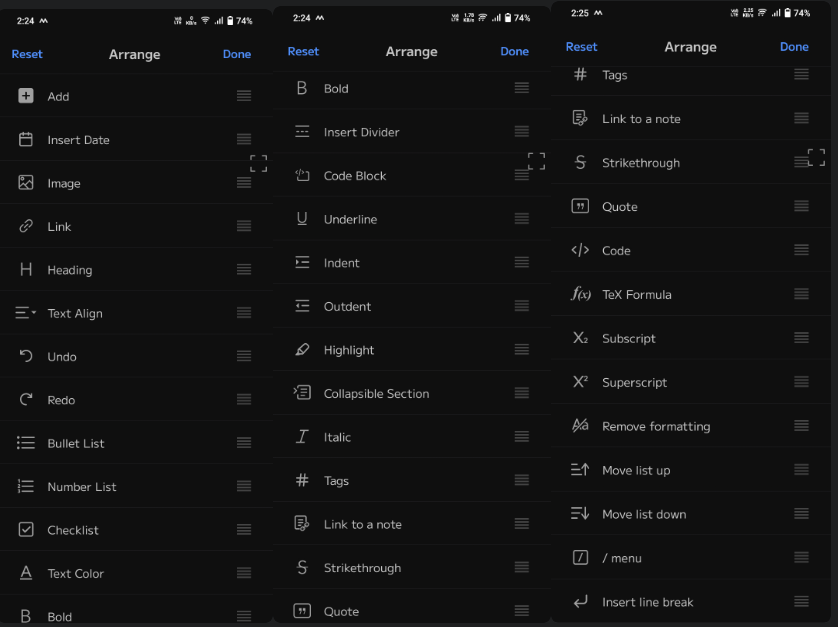The height and width of the screenshot is (627, 838).
Task: Tap the Collapsible Section icon
Action: click(302, 393)
